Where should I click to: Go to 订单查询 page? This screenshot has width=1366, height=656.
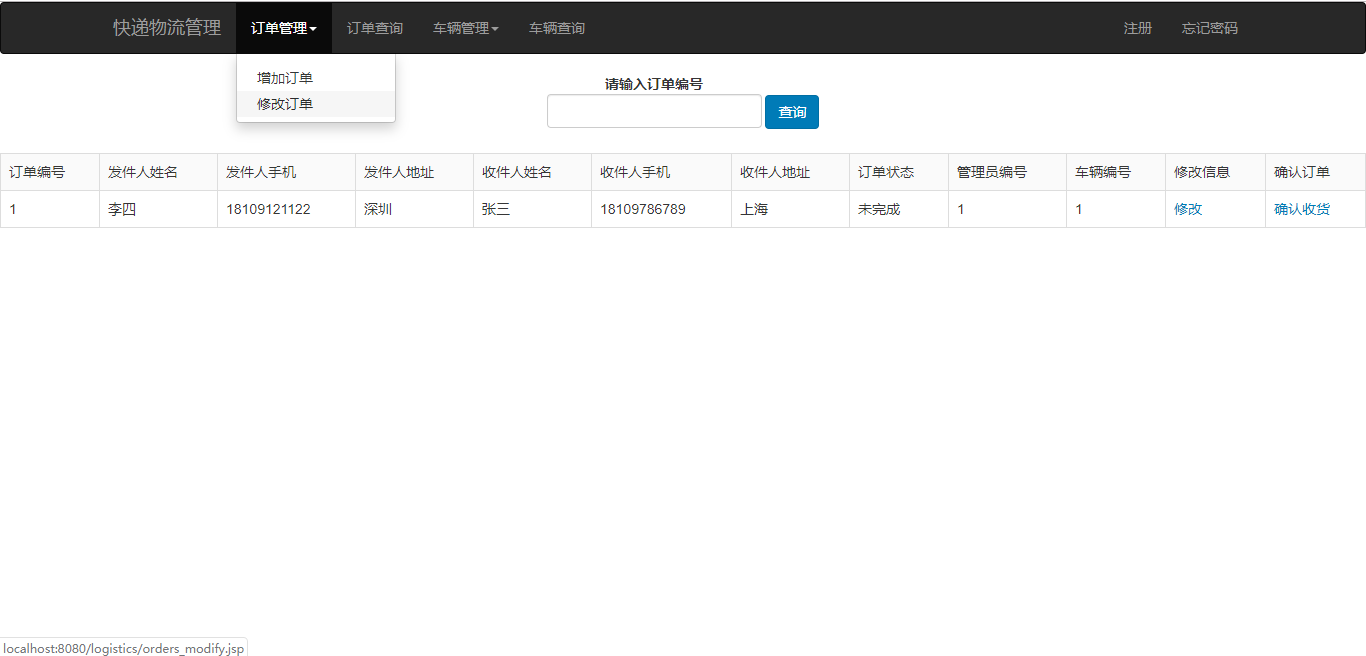[x=375, y=28]
